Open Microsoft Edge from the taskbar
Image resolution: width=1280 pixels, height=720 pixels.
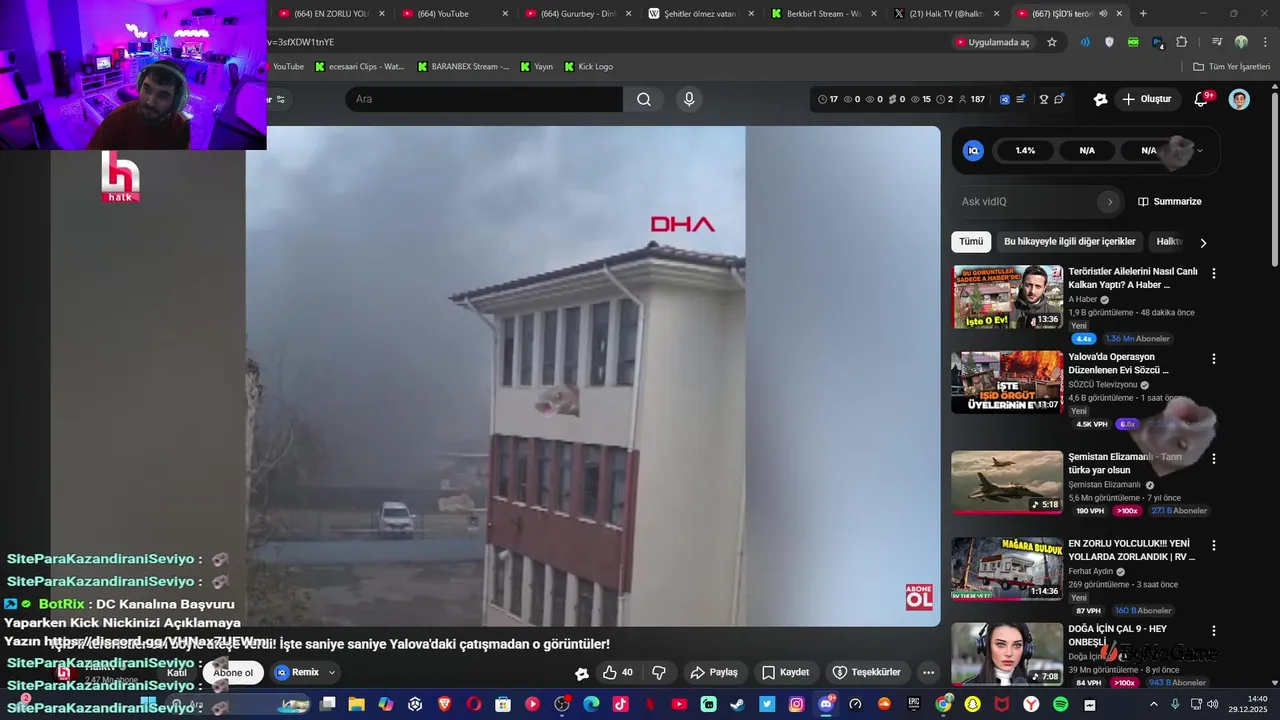coord(590,704)
